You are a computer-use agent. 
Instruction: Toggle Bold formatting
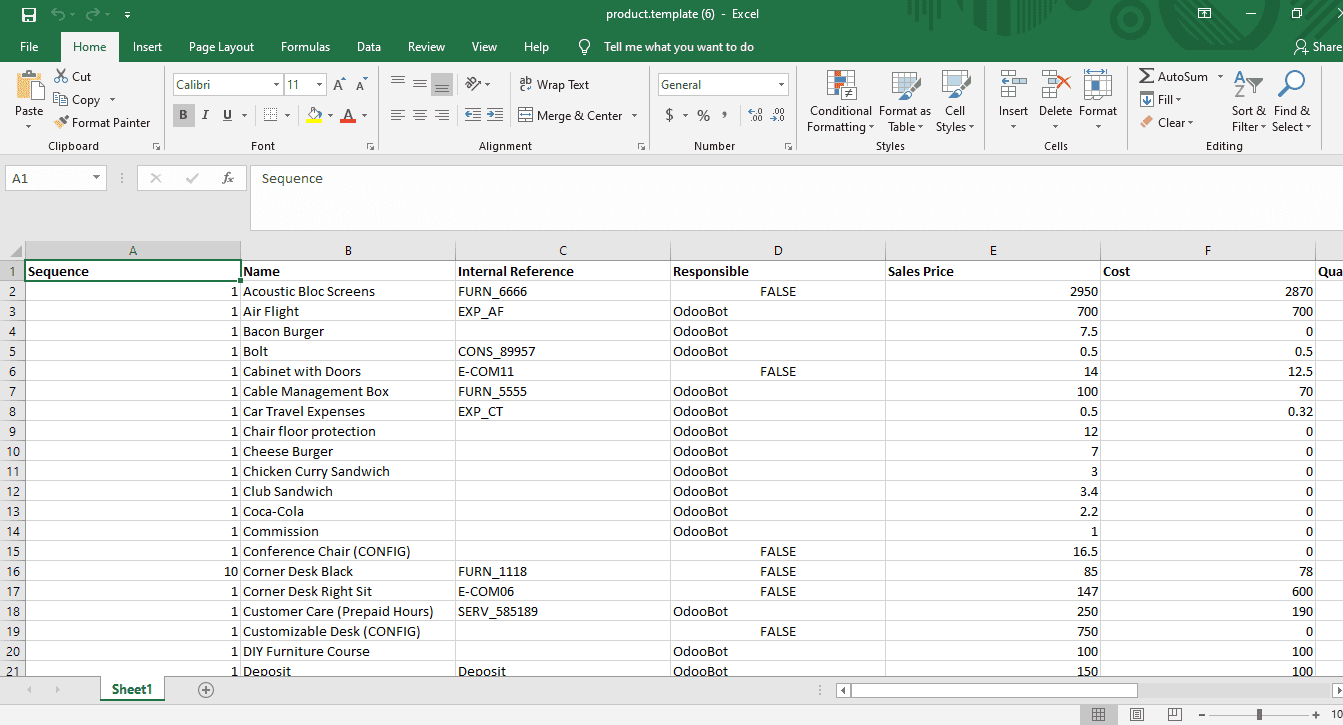[183, 116]
